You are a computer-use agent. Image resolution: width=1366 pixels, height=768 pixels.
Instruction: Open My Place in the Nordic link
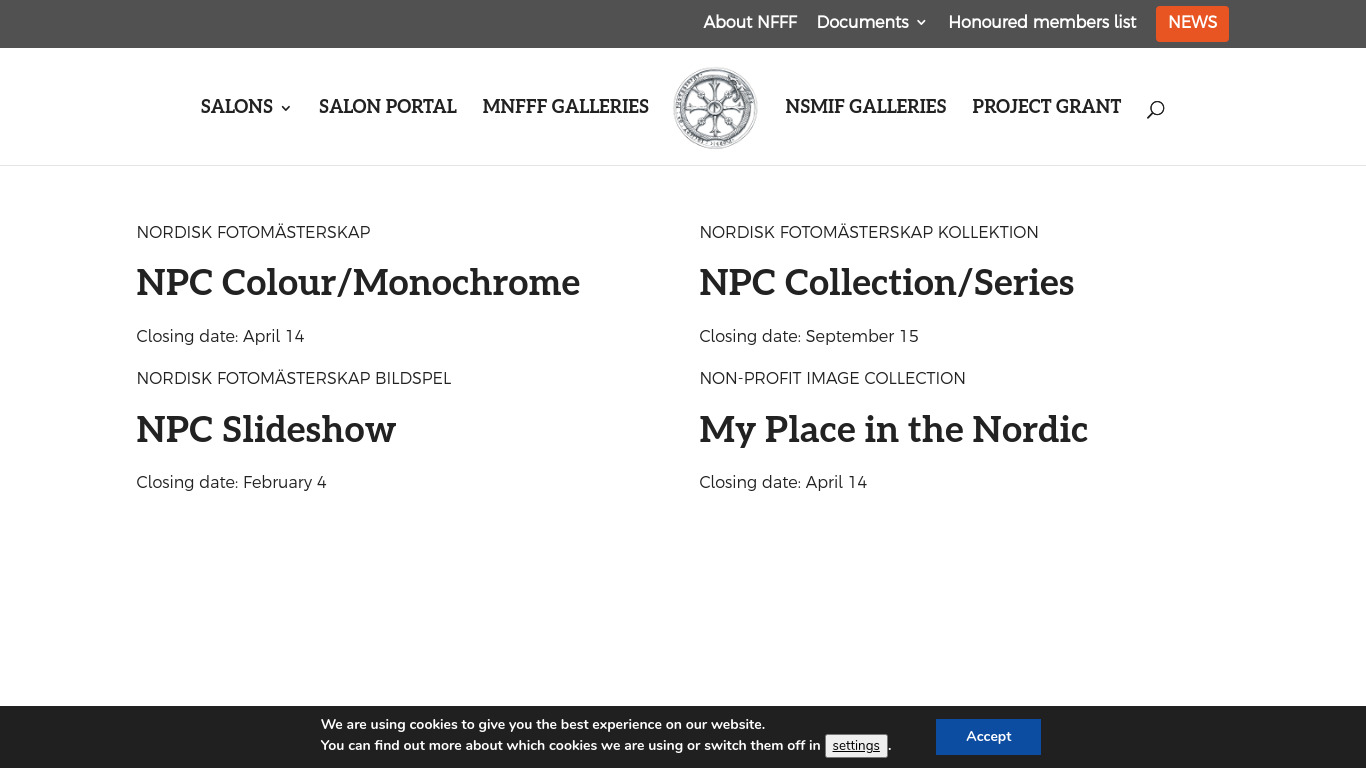click(x=893, y=430)
